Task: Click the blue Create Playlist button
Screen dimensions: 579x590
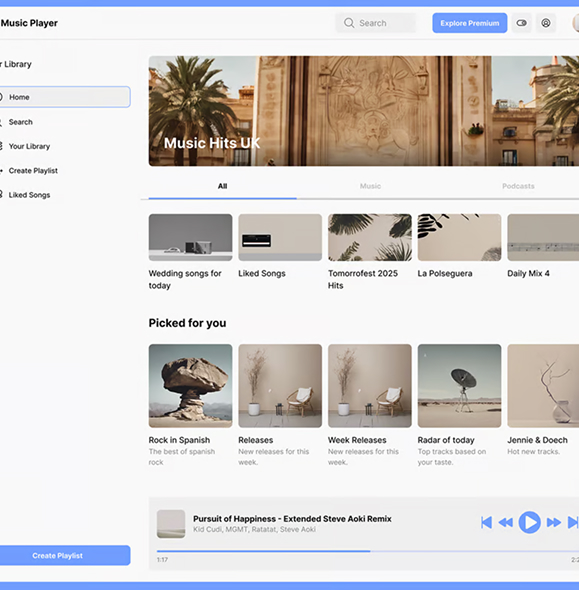Action: 65,555
